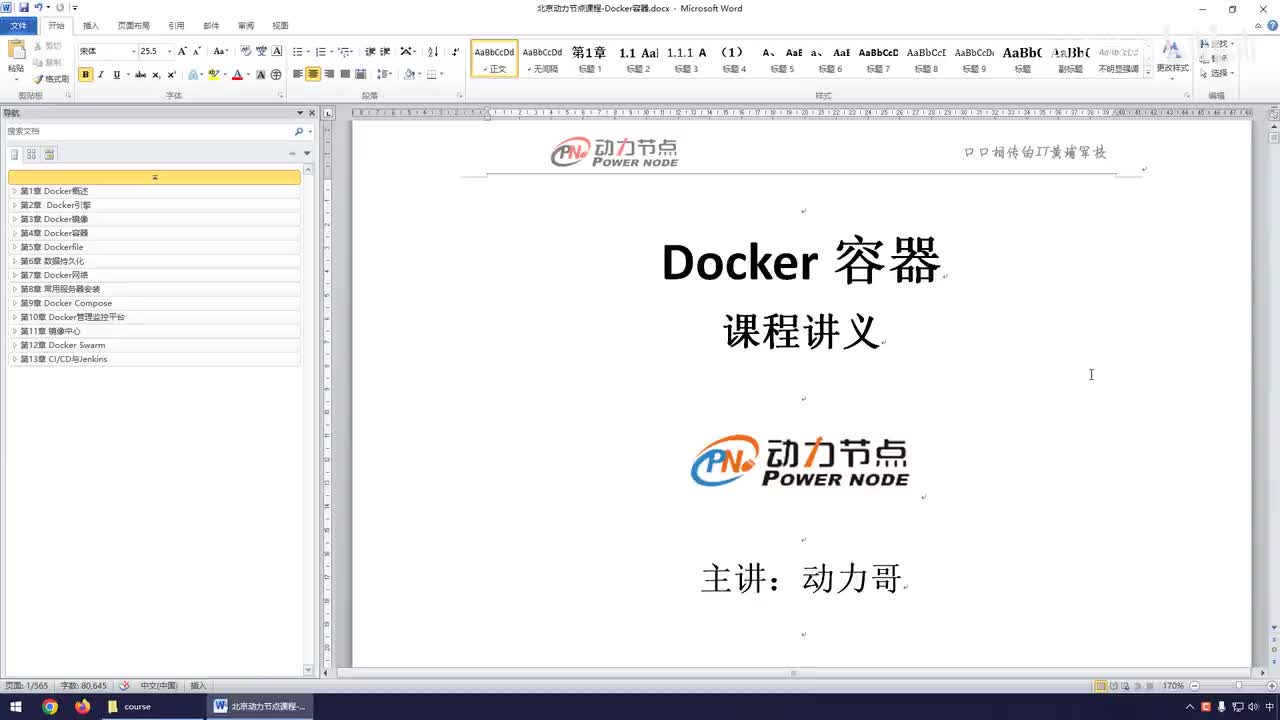Apply strikethrough with the abc icon
This screenshot has height=720, width=1280.
click(140, 75)
